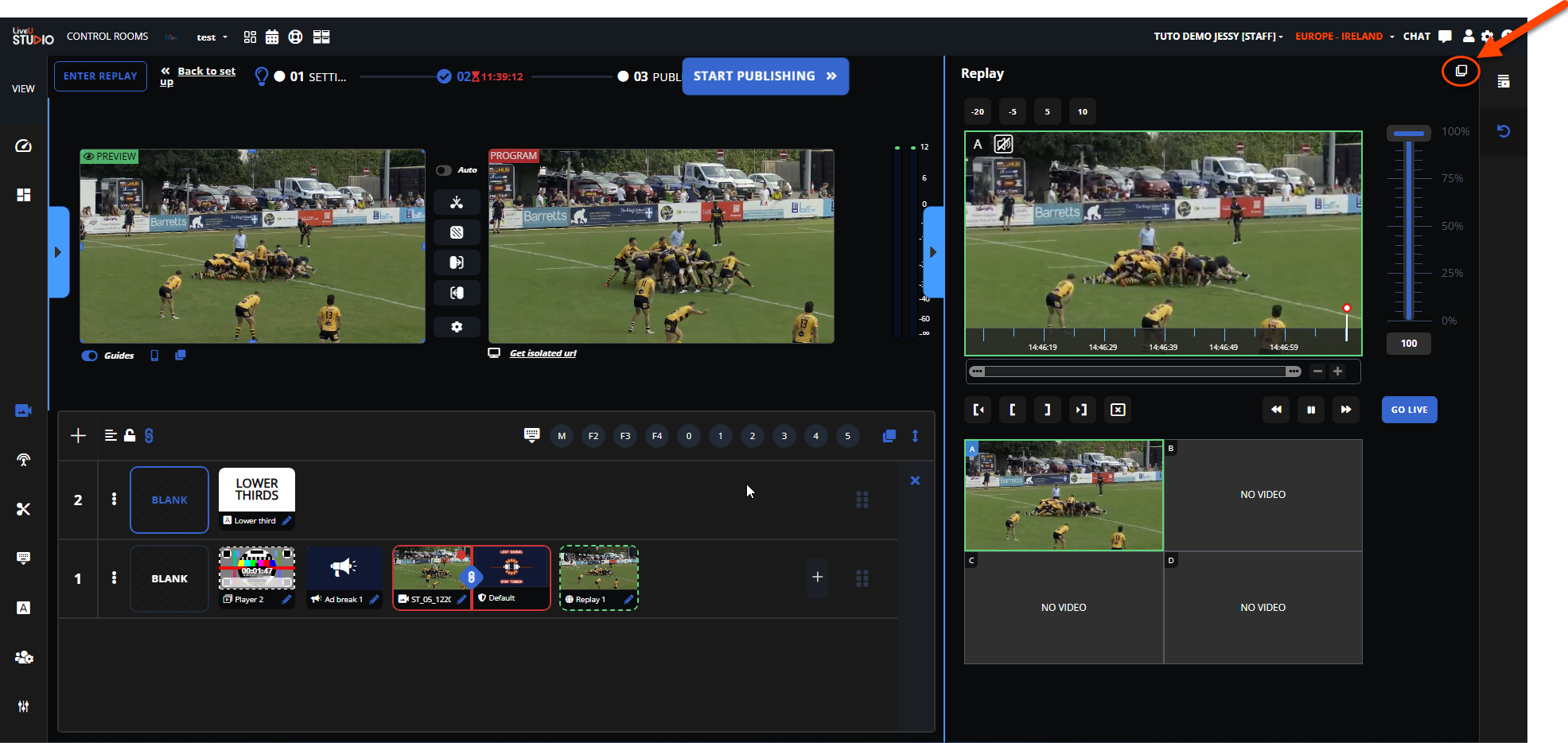
Task: Open transition settings gear between preview and program
Action: click(x=457, y=327)
